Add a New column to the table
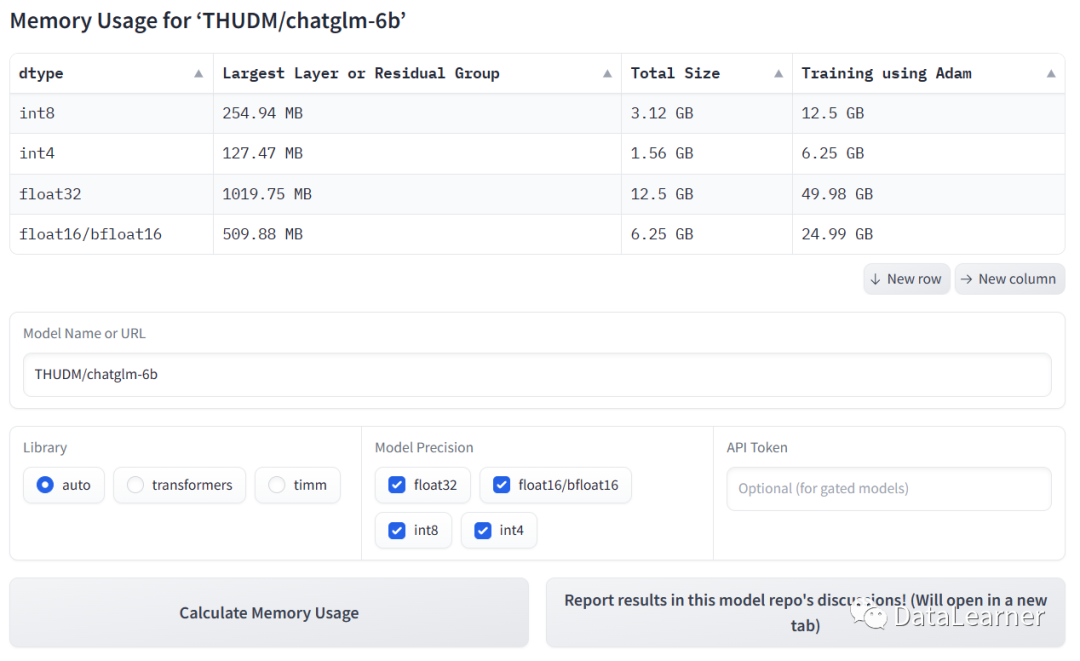 click(1010, 279)
